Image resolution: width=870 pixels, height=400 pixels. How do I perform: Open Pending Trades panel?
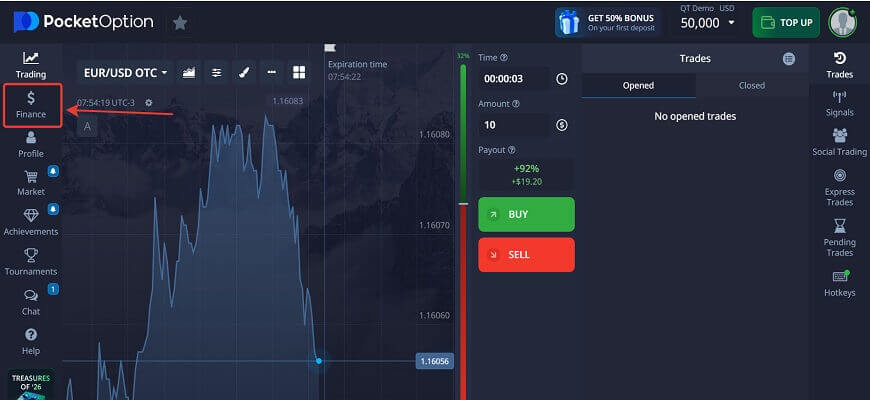click(839, 238)
